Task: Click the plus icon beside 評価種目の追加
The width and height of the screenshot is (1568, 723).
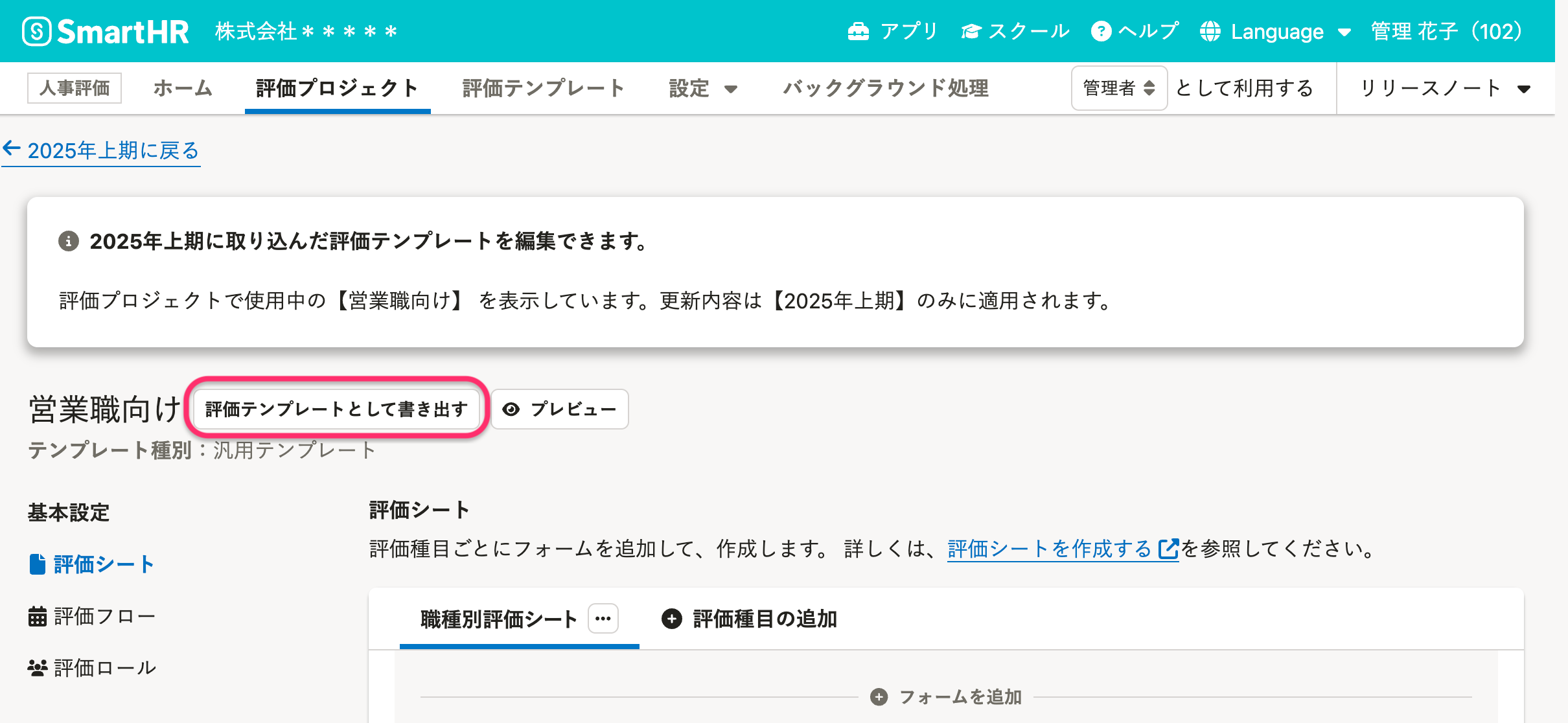Action: [671, 619]
